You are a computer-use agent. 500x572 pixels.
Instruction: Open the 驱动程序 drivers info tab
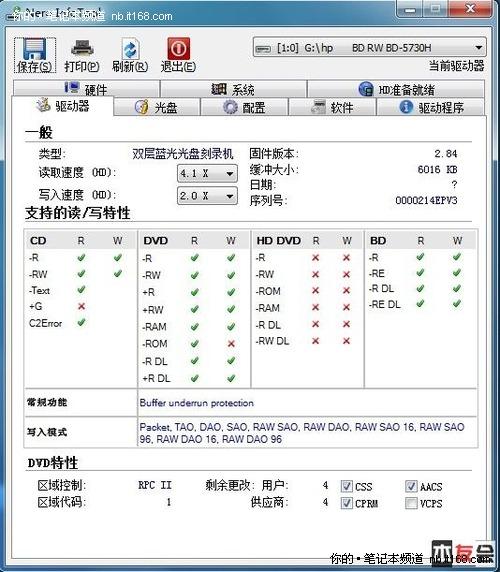click(431, 107)
